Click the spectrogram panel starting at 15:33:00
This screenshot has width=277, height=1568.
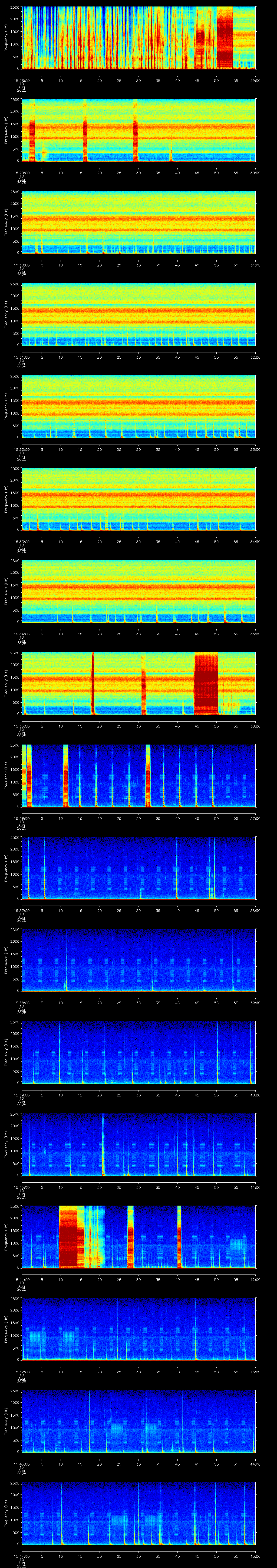pos(139,499)
